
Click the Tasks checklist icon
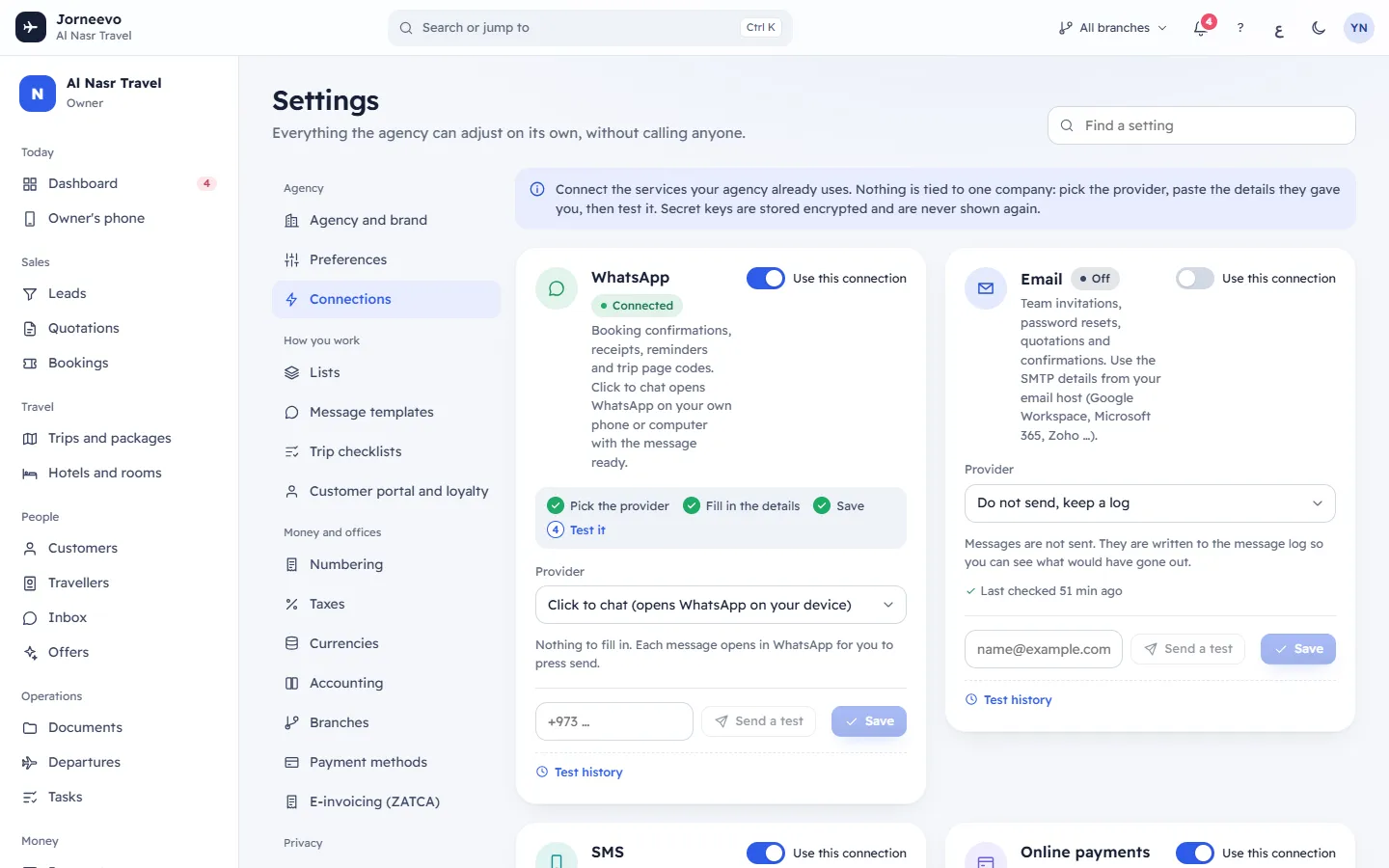click(x=30, y=798)
